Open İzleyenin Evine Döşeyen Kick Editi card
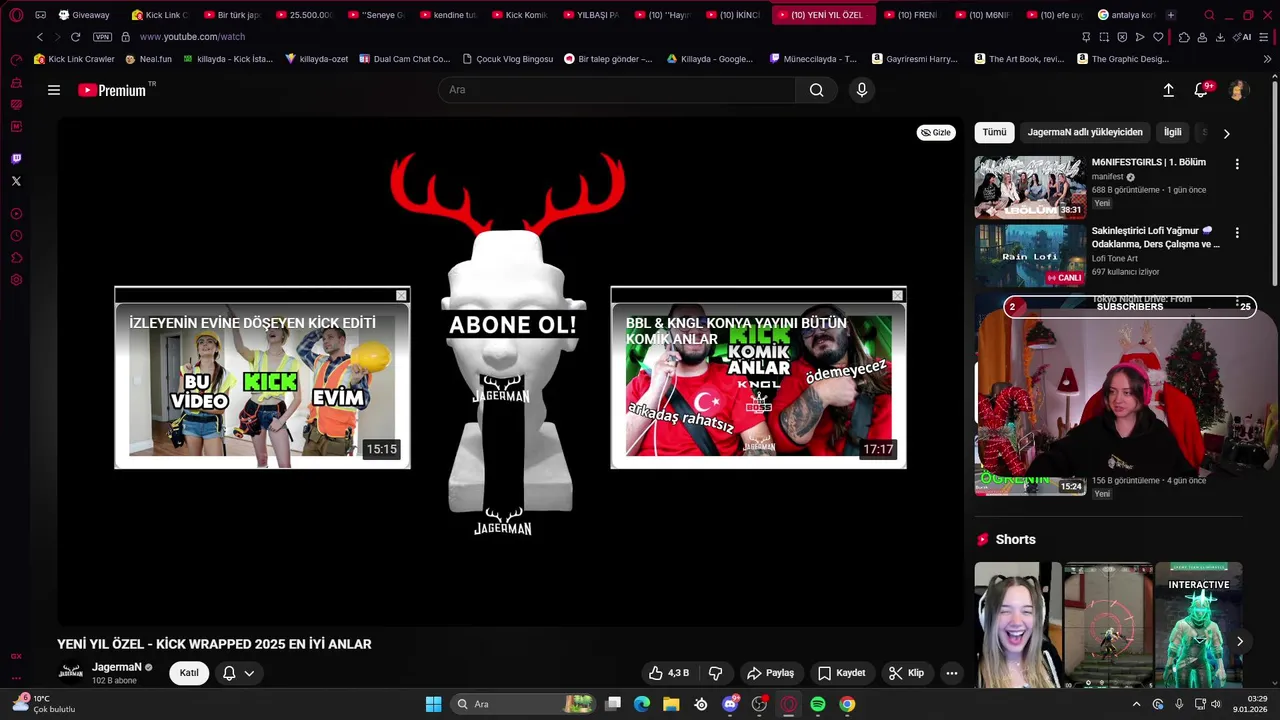 (262, 378)
